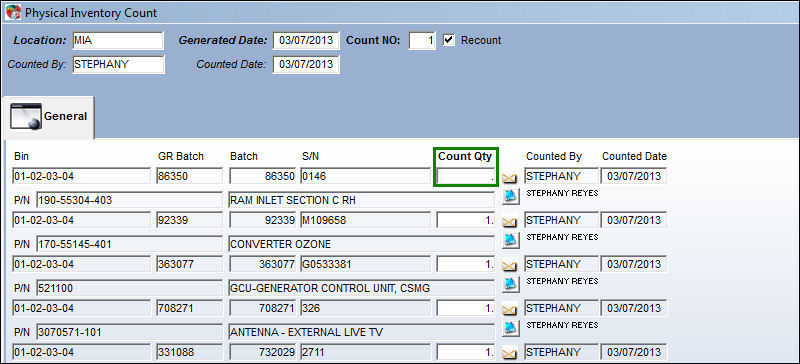This screenshot has height=364, width=800.
Task: Click the Location field containing MIA
Action: pos(118,40)
